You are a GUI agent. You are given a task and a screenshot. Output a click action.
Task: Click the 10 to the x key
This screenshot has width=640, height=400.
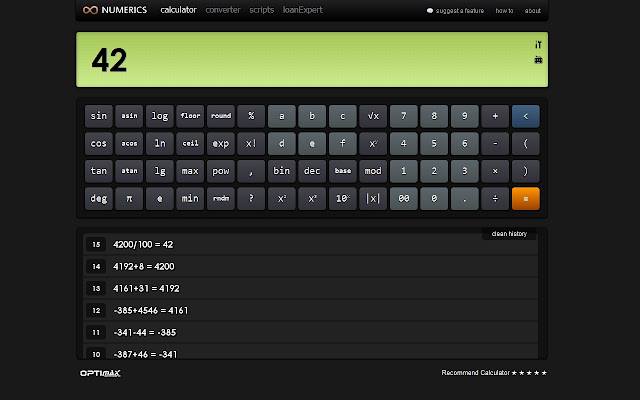(343, 198)
